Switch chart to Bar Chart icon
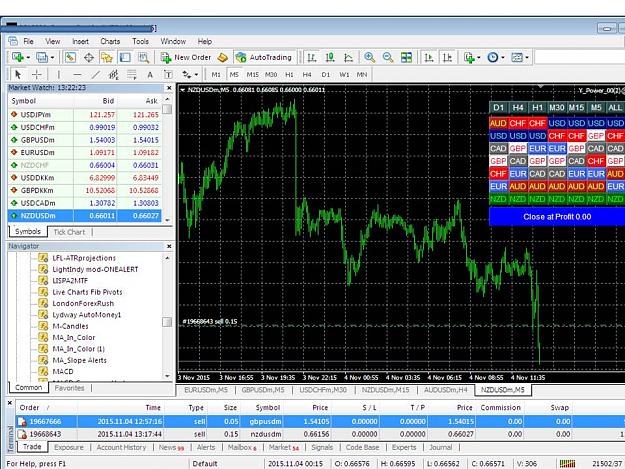This screenshot has width=625, height=469. [312, 57]
